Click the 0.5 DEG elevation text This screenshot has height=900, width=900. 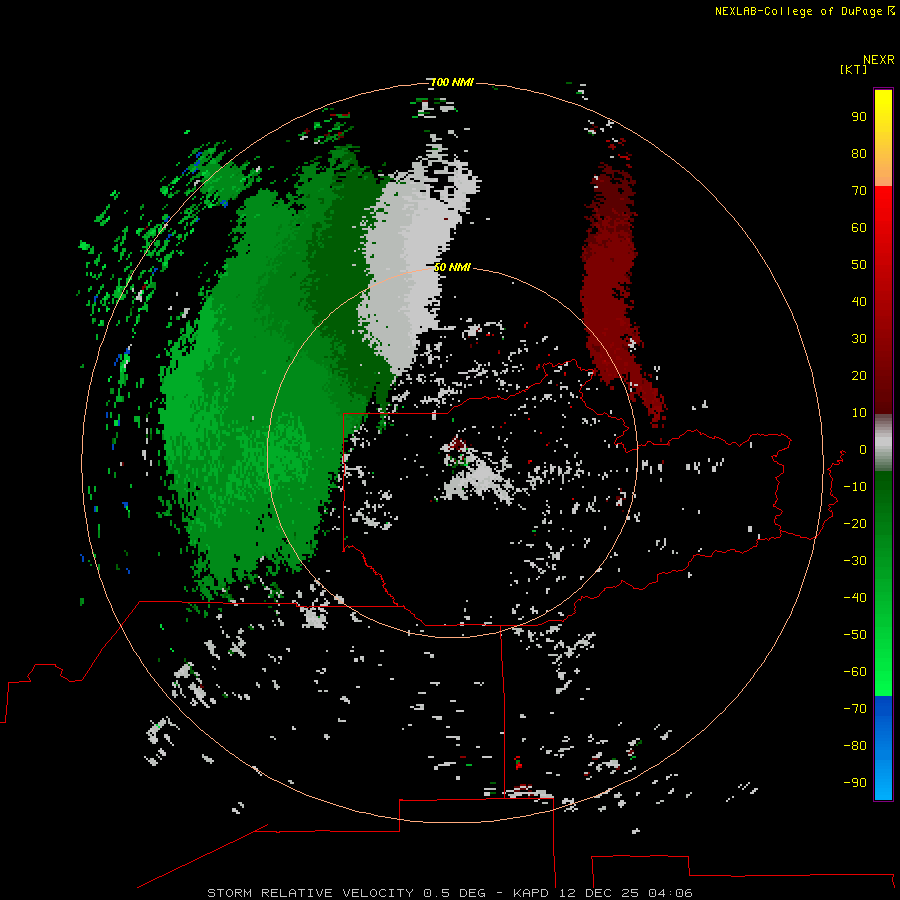click(454, 893)
